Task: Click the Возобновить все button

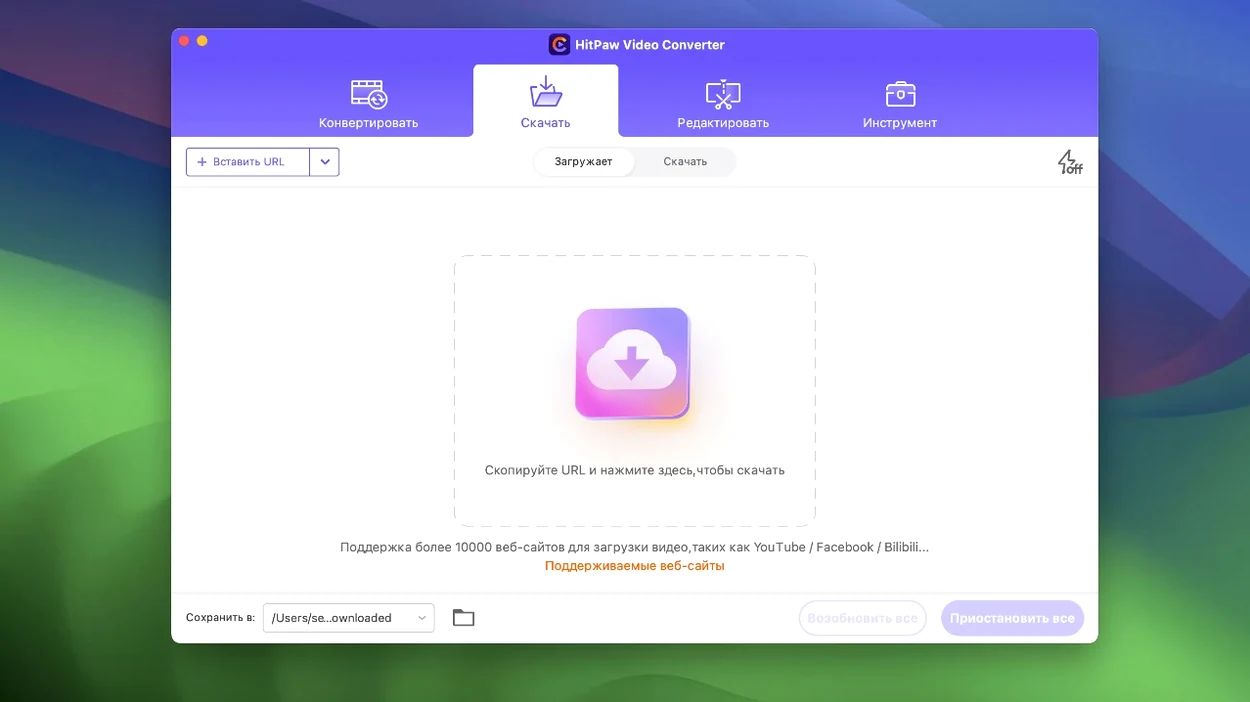Action: [x=863, y=618]
